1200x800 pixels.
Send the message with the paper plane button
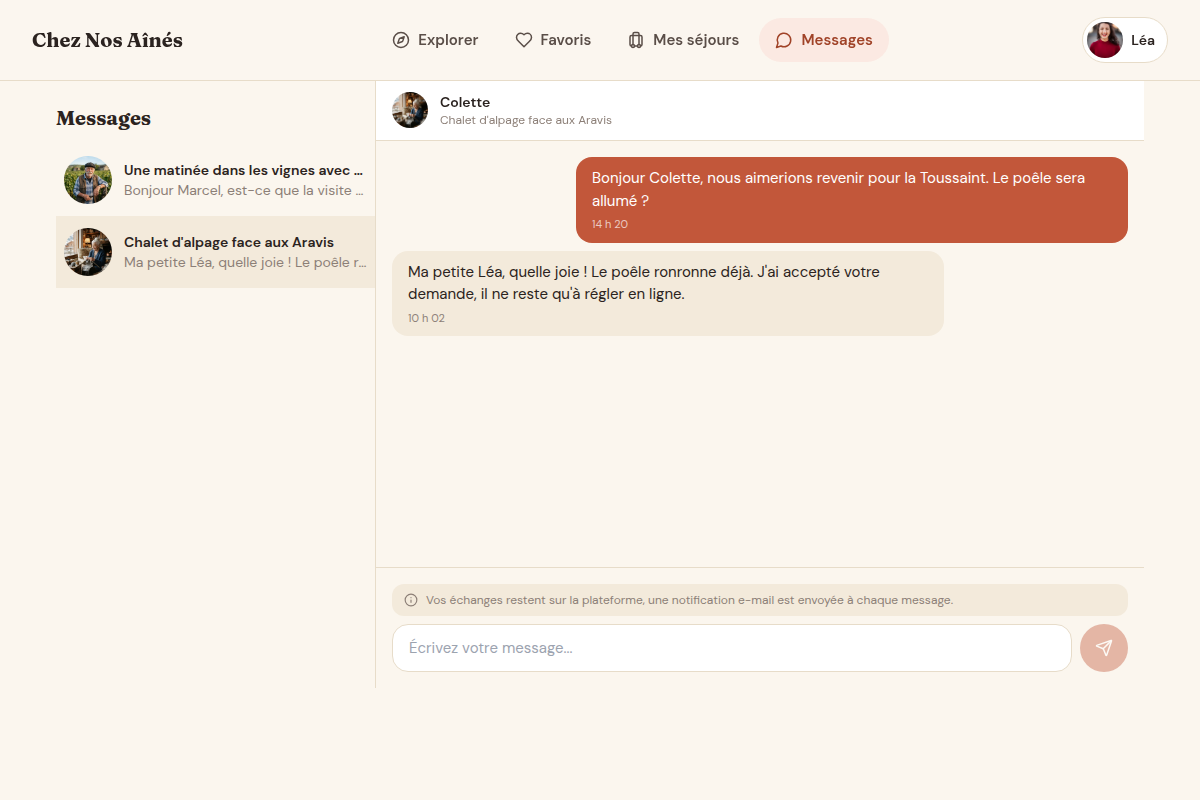point(1104,648)
